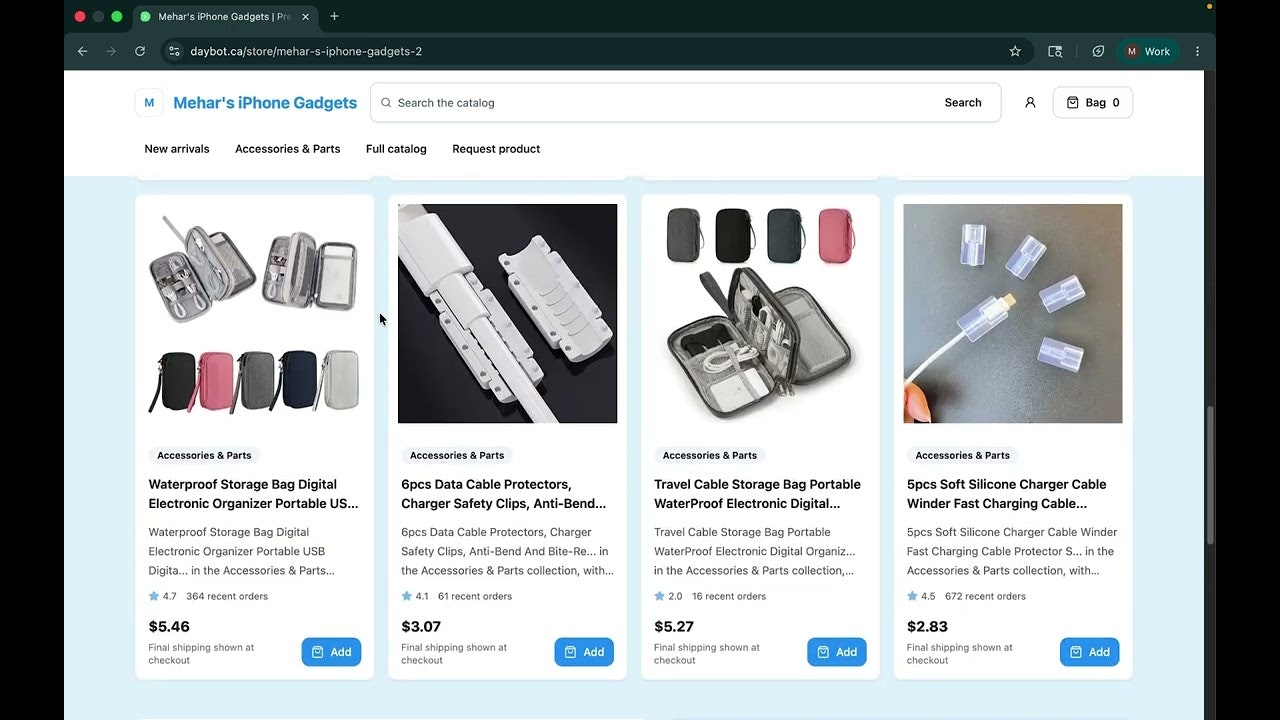Click the Search button
1280x720 pixels.
963,102
